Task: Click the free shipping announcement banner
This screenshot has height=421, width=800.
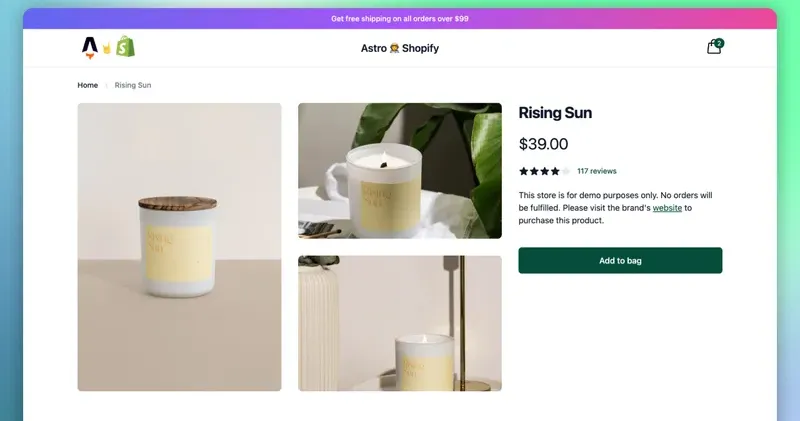Action: tap(400, 18)
